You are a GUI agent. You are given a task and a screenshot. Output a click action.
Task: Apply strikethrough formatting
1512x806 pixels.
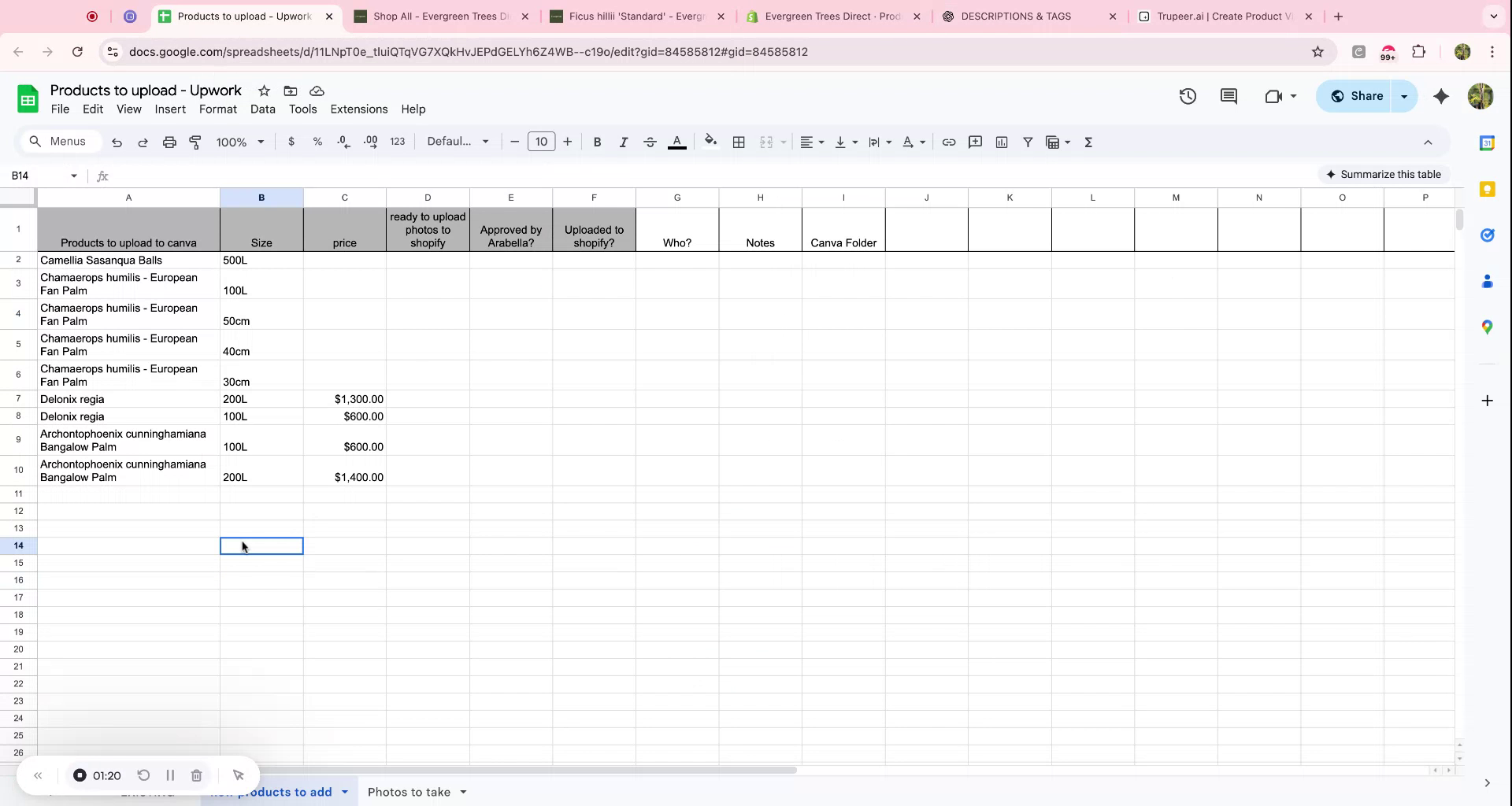coord(650,142)
